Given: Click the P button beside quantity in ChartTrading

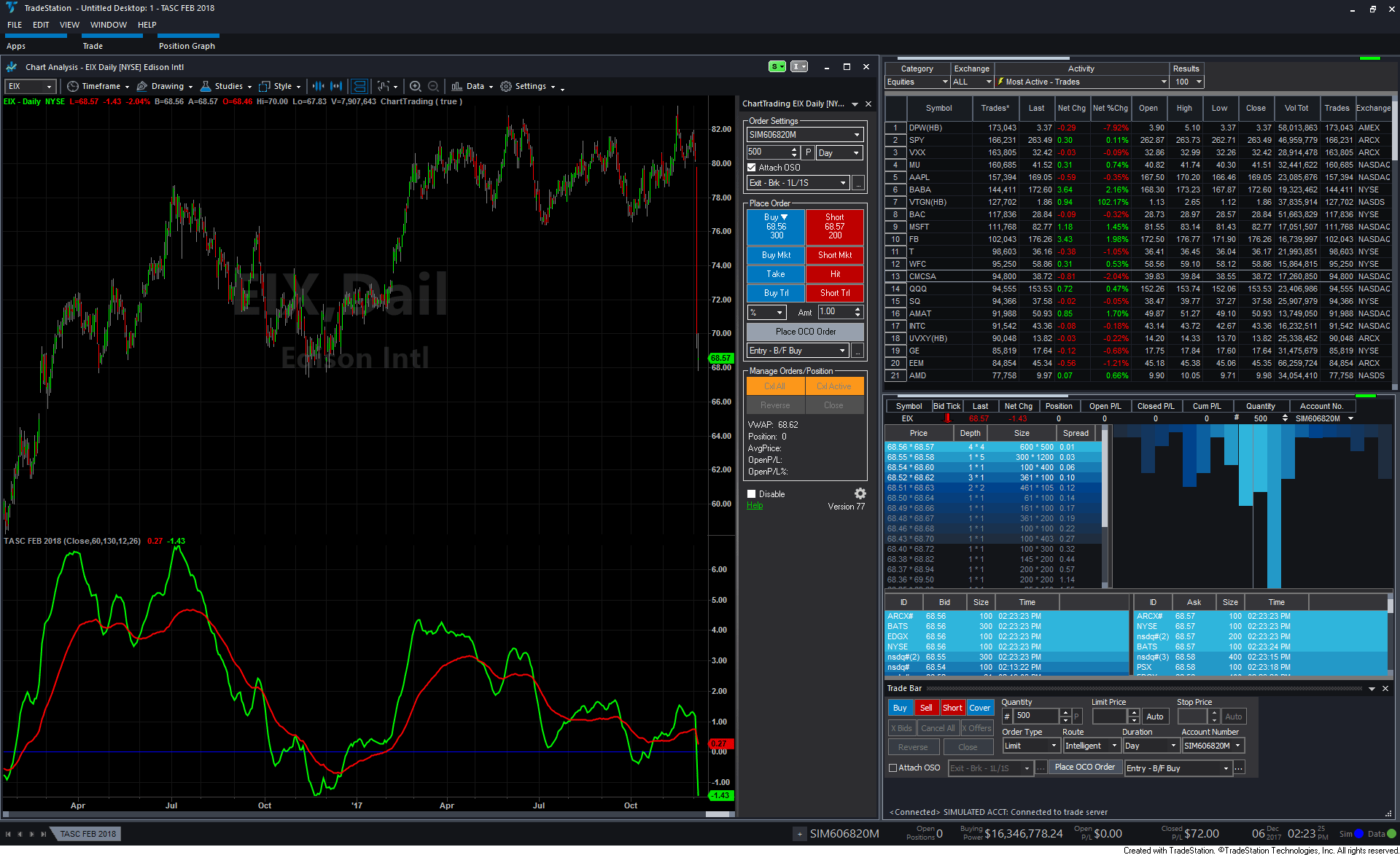Looking at the screenshot, I should coord(808,152).
